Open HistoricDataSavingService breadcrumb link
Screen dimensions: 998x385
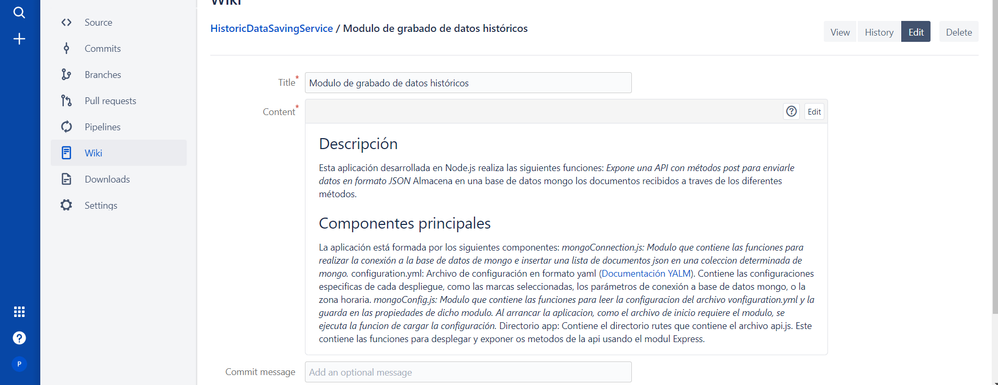272,29
